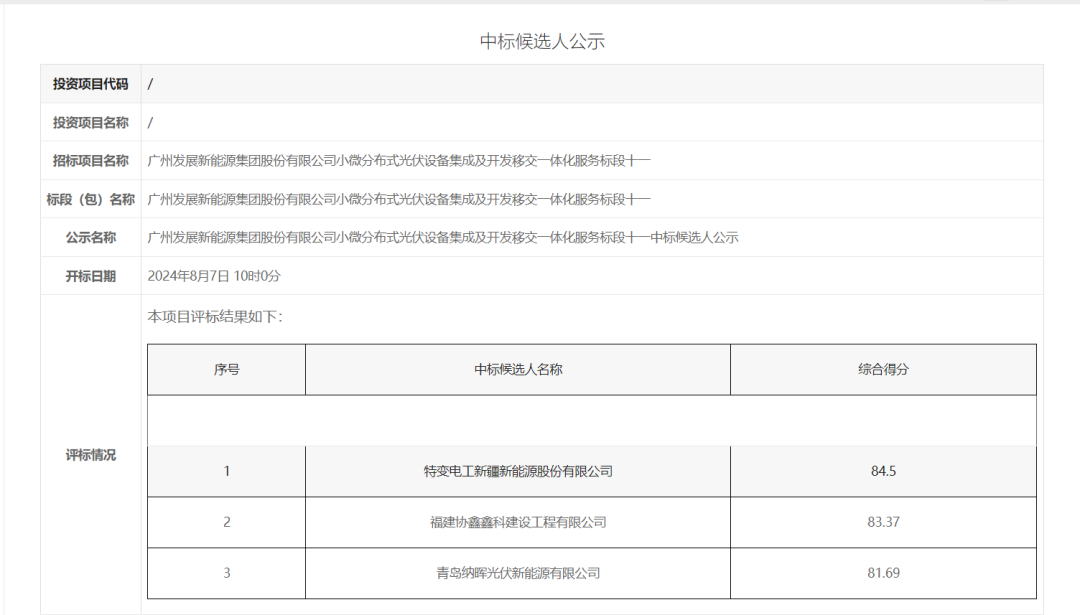Click the 中标候选人名称 column header
This screenshot has height=615, width=1080.
pyautogui.click(x=518, y=369)
